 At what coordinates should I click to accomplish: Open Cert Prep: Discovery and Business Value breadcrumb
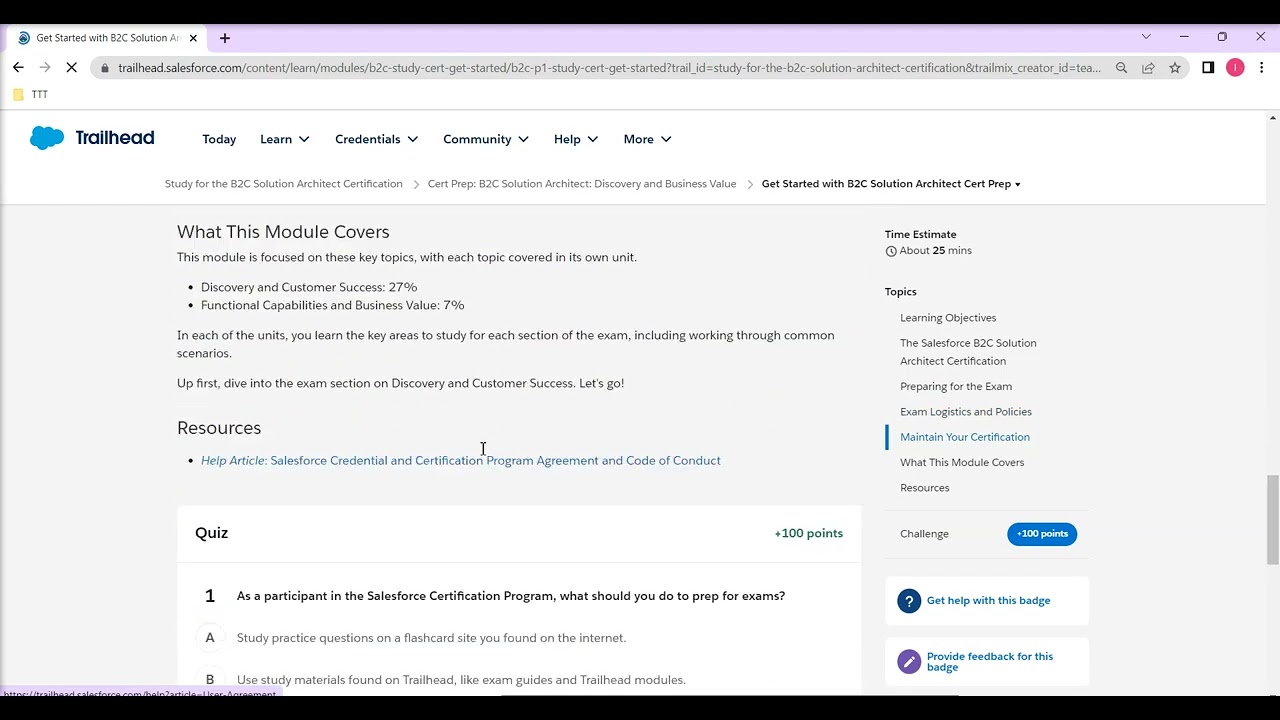pos(582,184)
